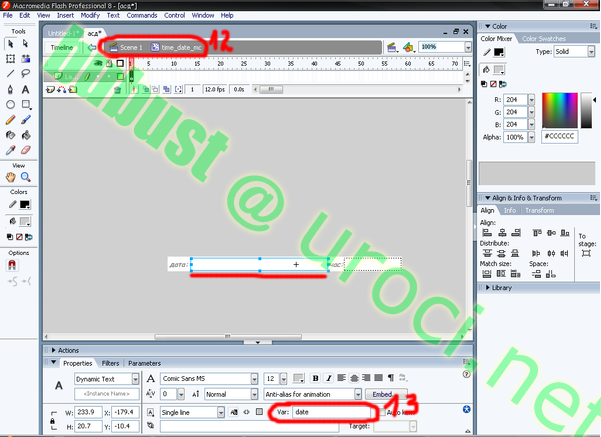
Task: Toggle Snap to Objects magnet option
Action: coord(12,265)
